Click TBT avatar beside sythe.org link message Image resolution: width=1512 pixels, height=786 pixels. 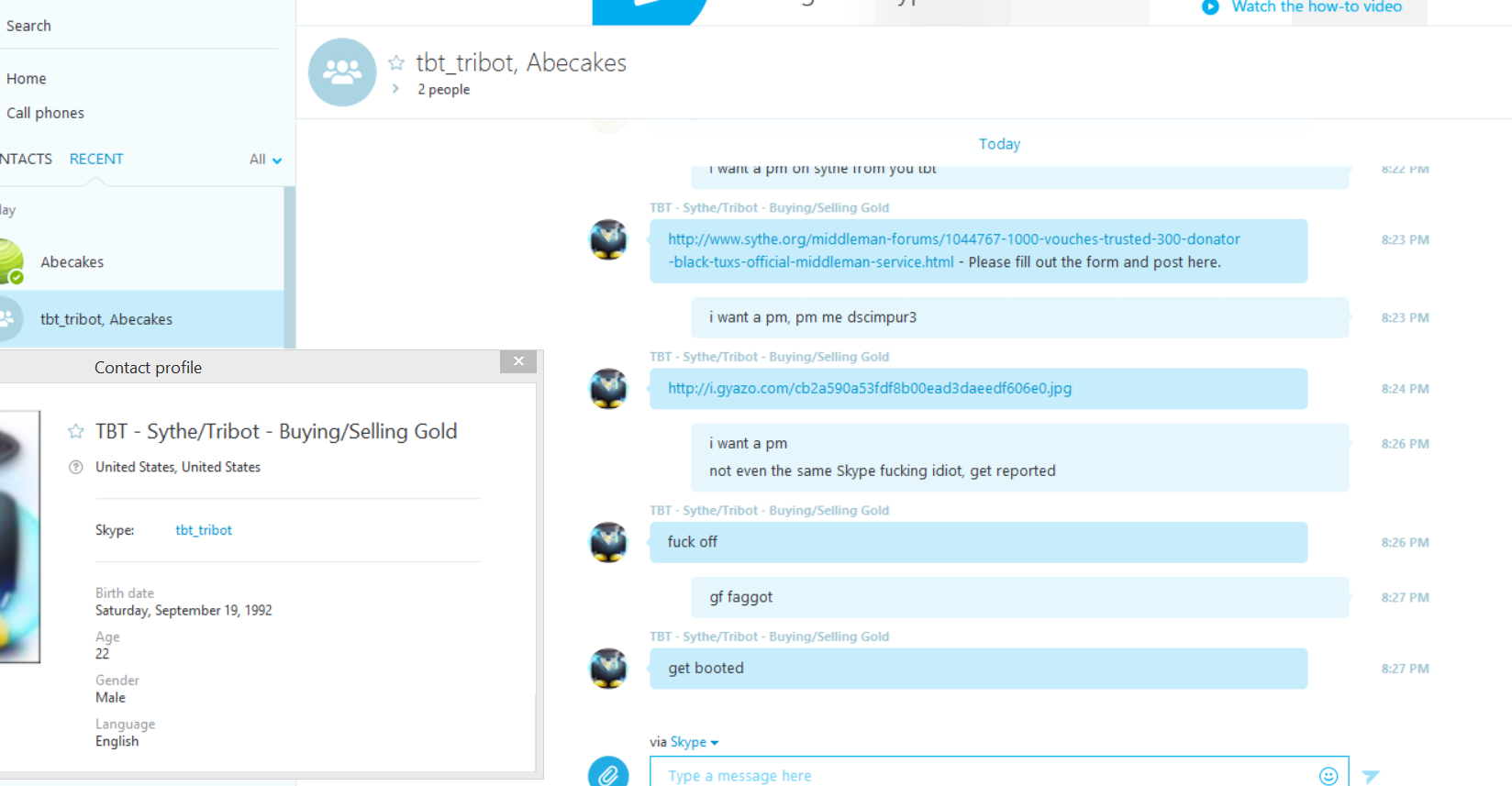pyautogui.click(x=608, y=239)
